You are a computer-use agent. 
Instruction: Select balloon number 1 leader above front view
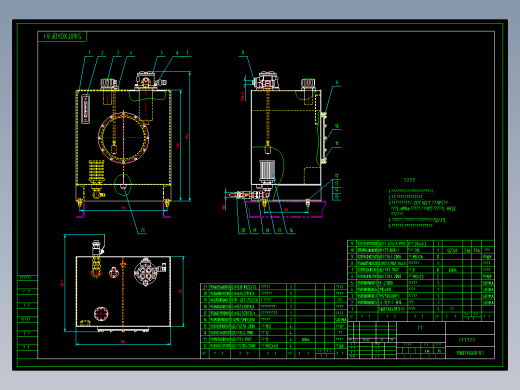(x=89, y=53)
